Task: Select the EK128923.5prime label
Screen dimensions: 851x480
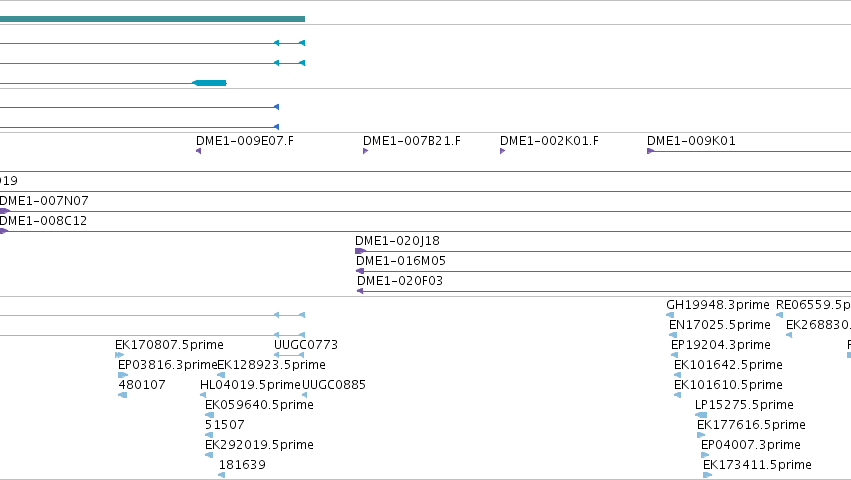Action: pyautogui.click(x=271, y=365)
